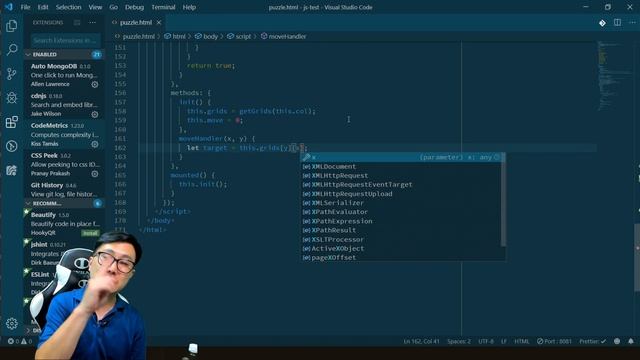The height and width of the screenshot is (360, 640).
Task: Click the activity bar icon above the Settings gear
Action: click(x=11, y=170)
